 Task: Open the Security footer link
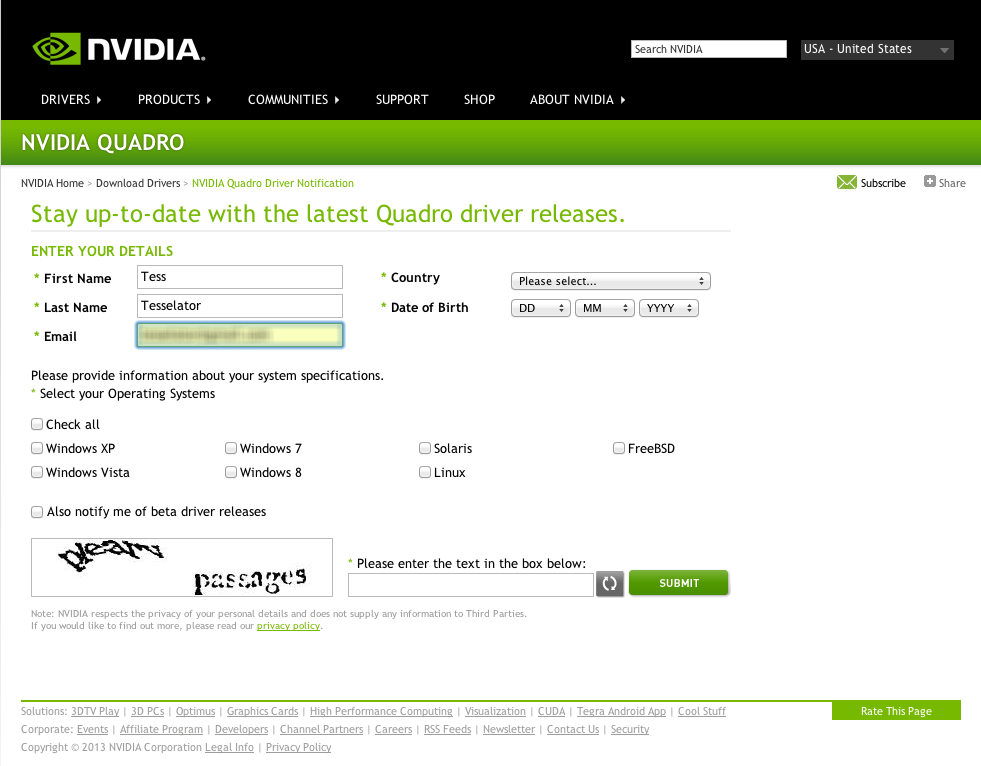(x=630, y=729)
